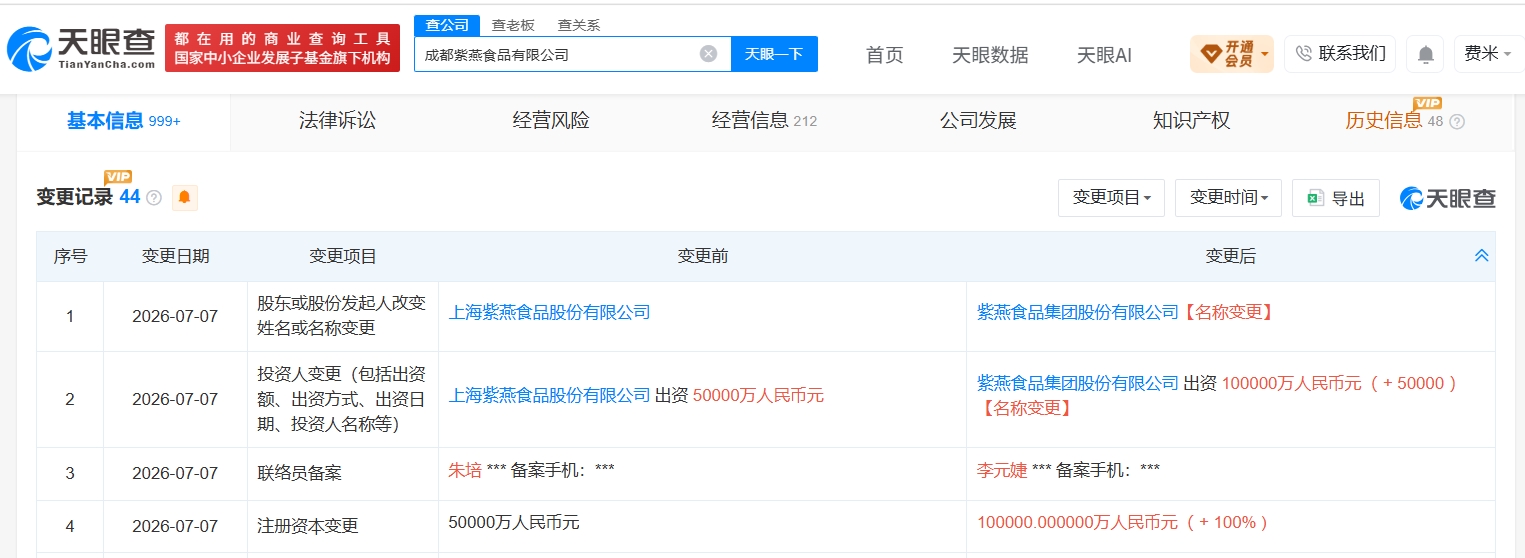The height and width of the screenshot is (558, 1525).
Task: Switch to the 经营信息 tab
Action: [x=764, y=121]
